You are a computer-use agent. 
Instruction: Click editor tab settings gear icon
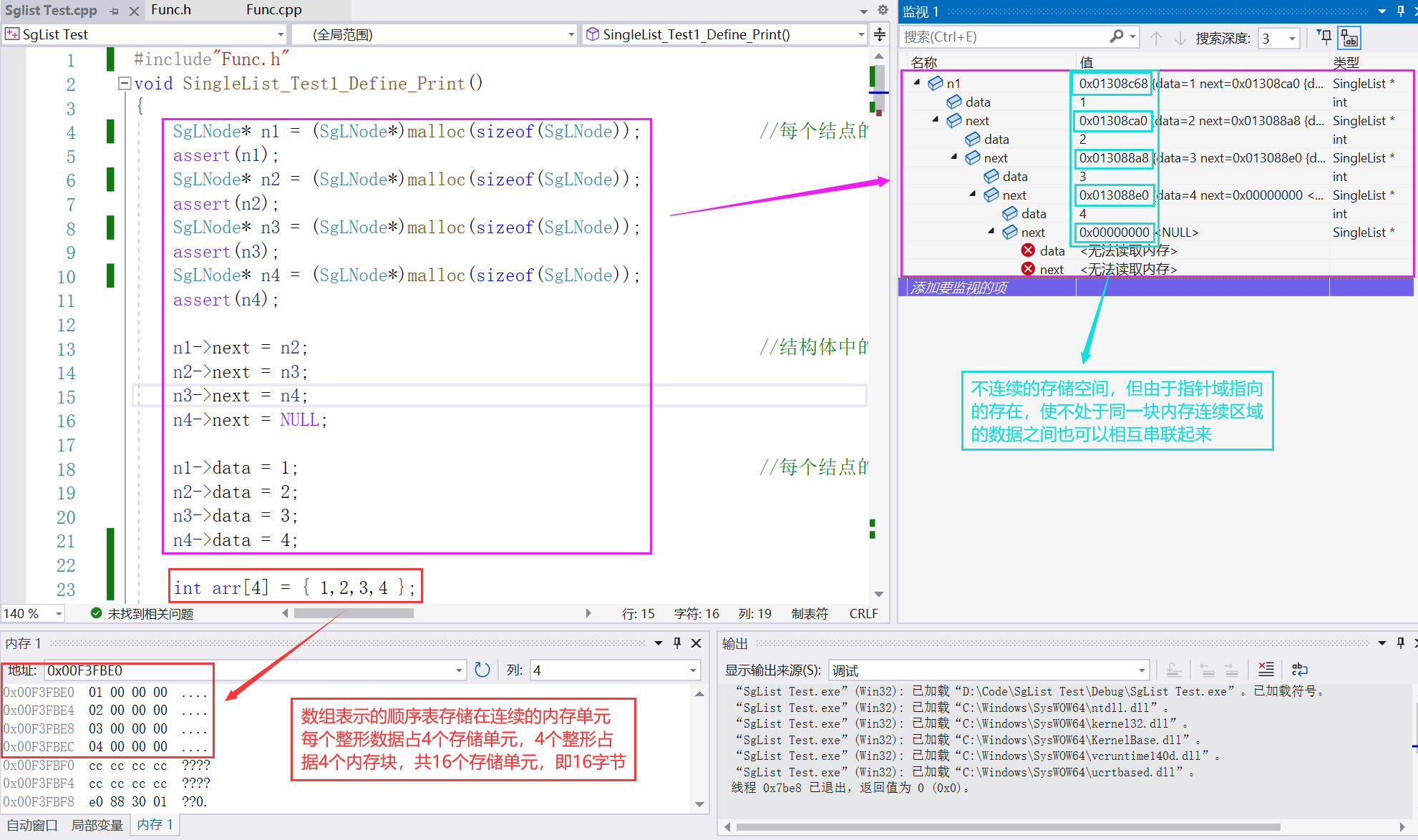883,10
